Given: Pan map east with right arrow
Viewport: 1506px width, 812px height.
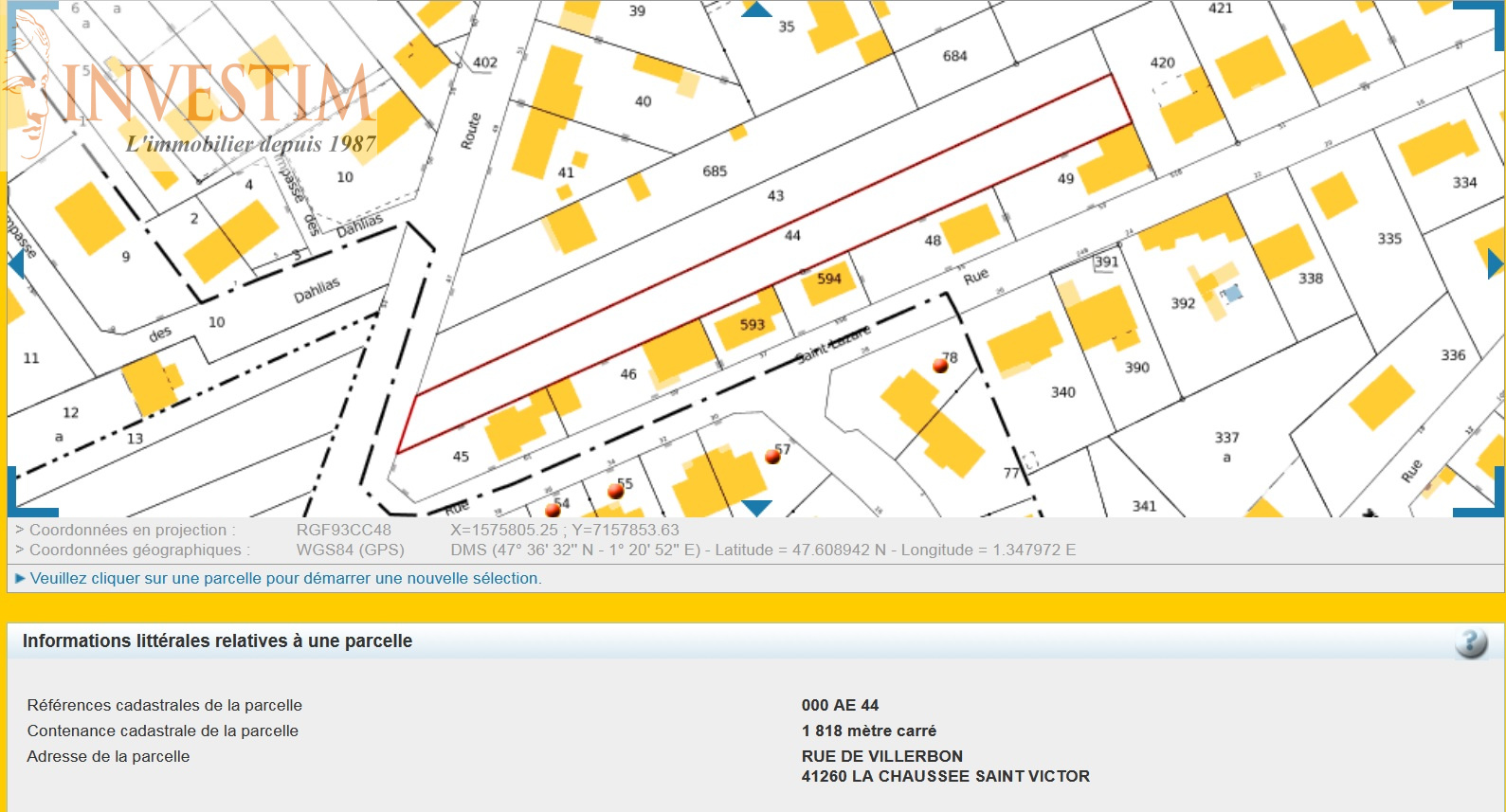Looking at the screenshot, I should coord(1496,264).
